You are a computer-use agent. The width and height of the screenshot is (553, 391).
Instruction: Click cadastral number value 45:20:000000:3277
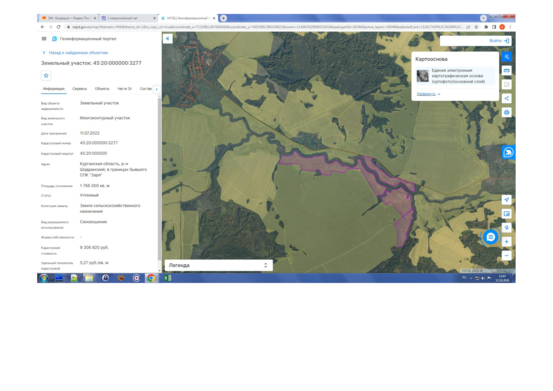(99, 143)
